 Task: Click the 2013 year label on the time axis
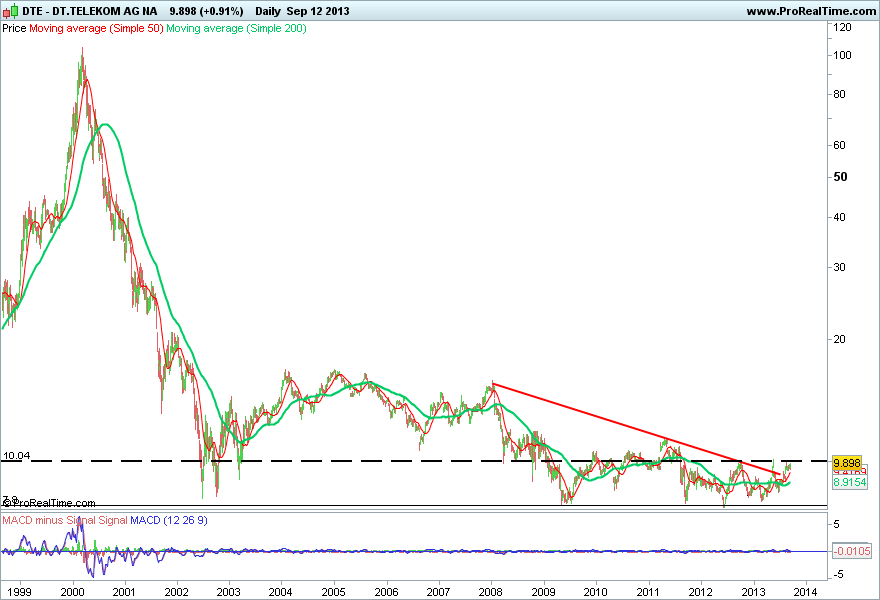coord(753,592)
